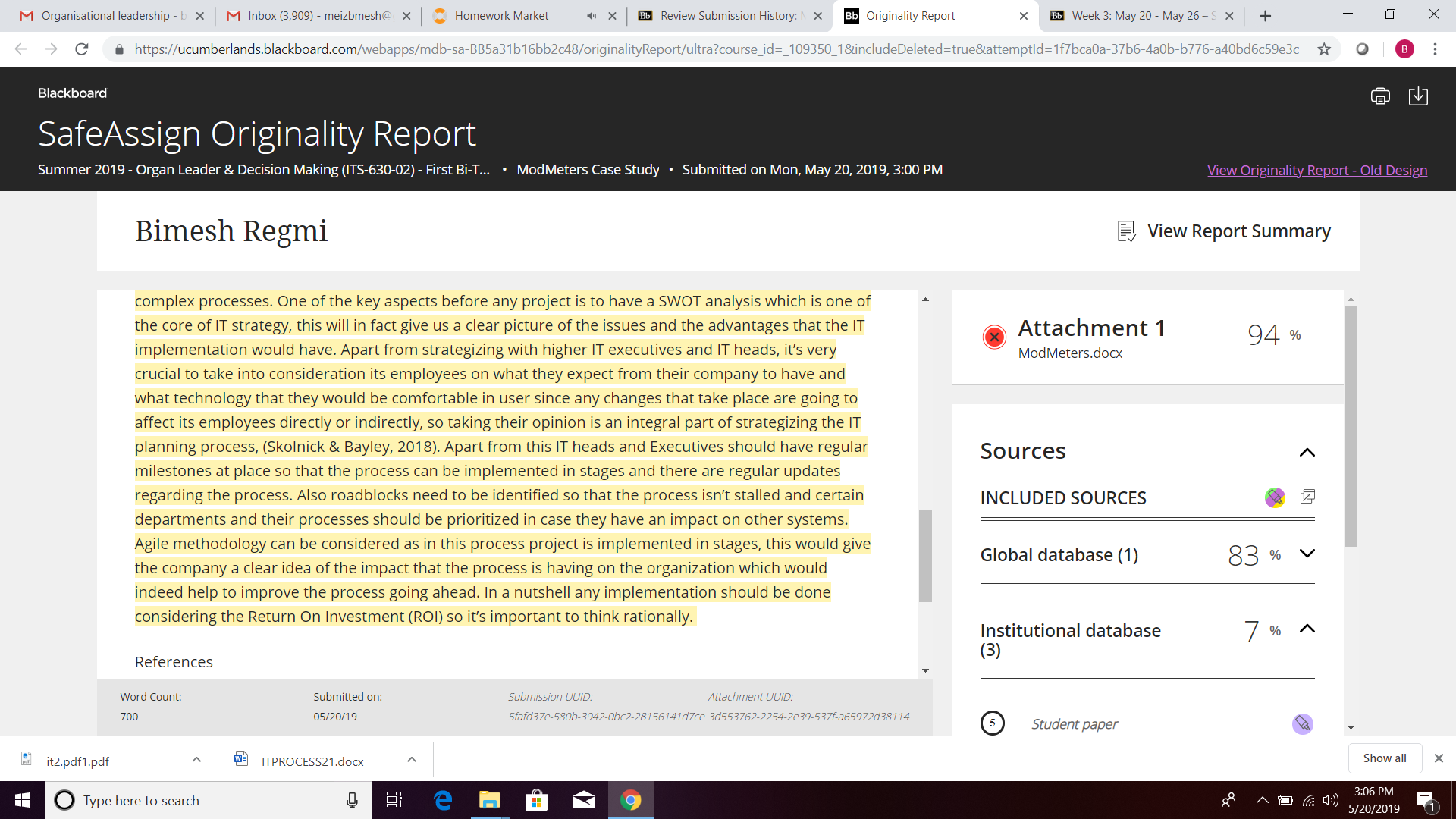The height and width of the screenshot is (819, 1456).
Task: Open included sources in a new window
Action: coord(1307,497)
